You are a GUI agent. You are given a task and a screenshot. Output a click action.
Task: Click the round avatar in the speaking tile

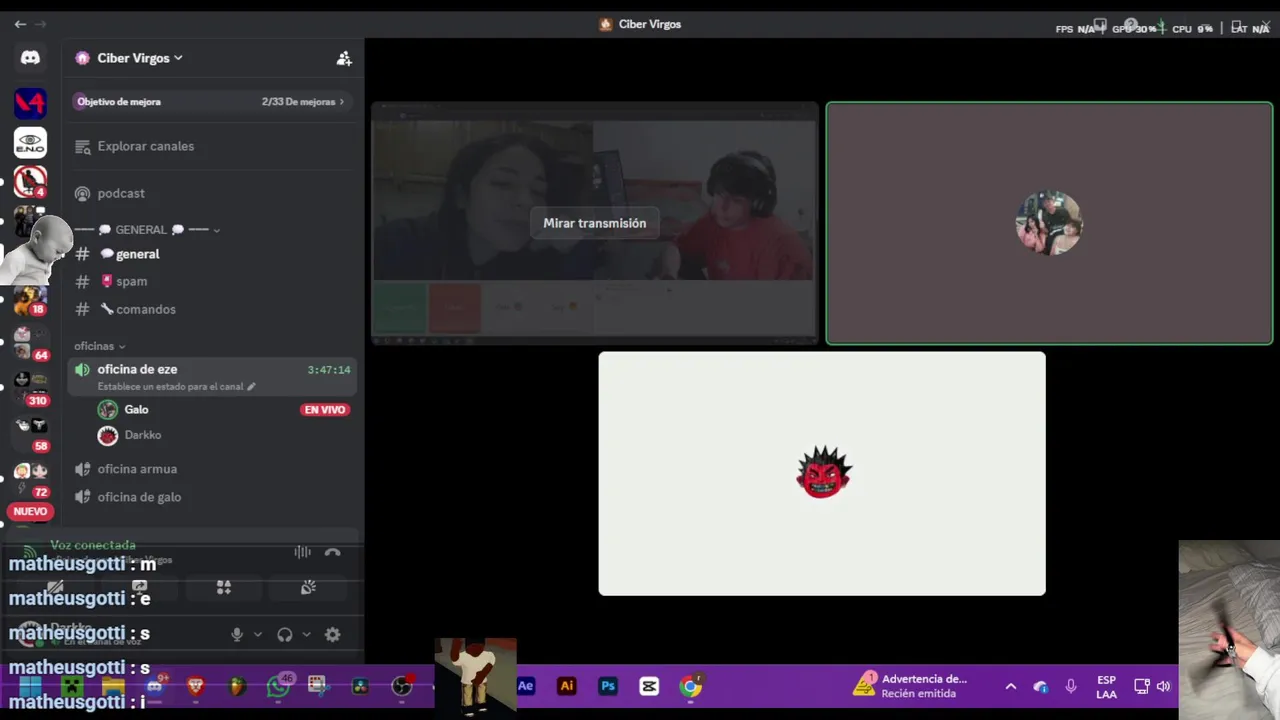(1049, 223)
